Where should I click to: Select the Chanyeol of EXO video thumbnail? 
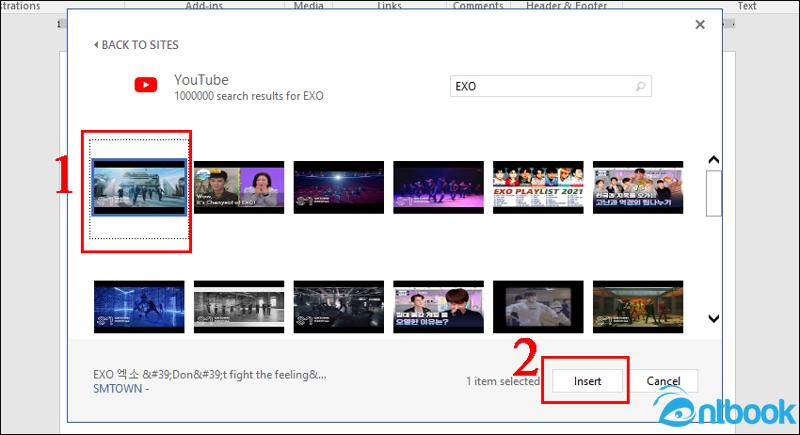click(x=239, y=187)
